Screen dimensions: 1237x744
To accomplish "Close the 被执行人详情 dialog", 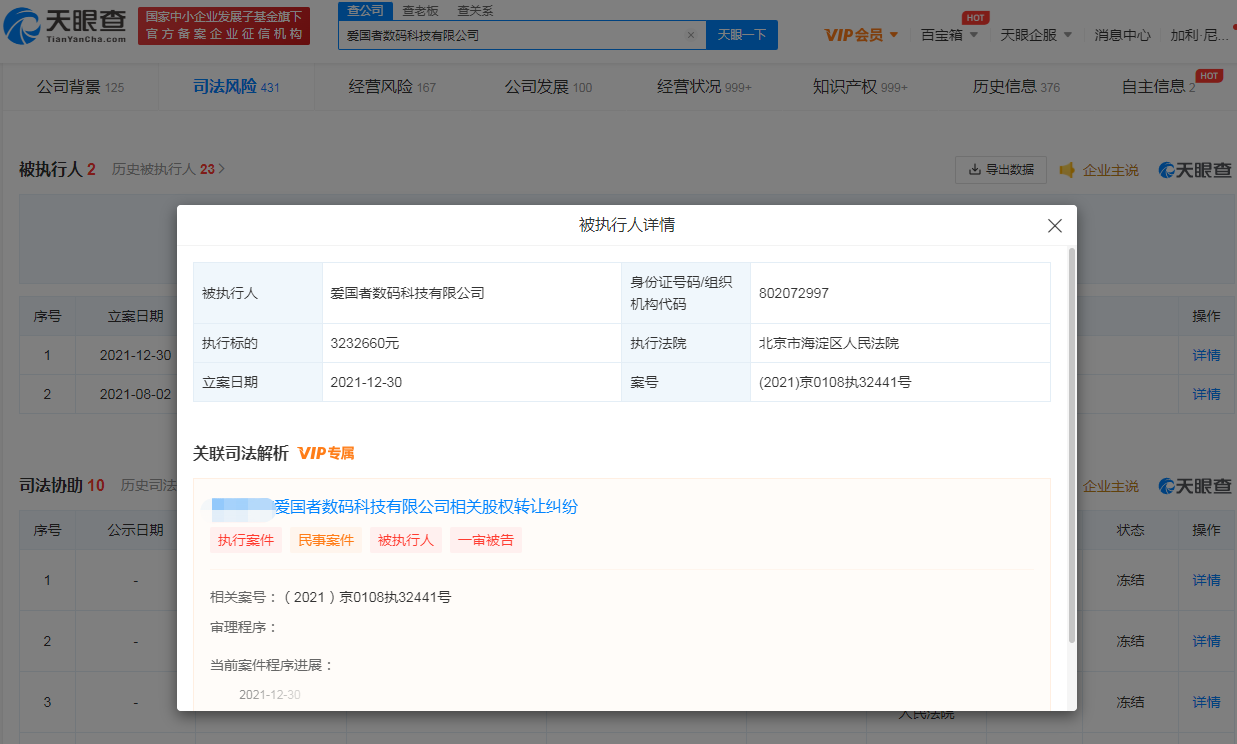I will [x=1054, y=226].
